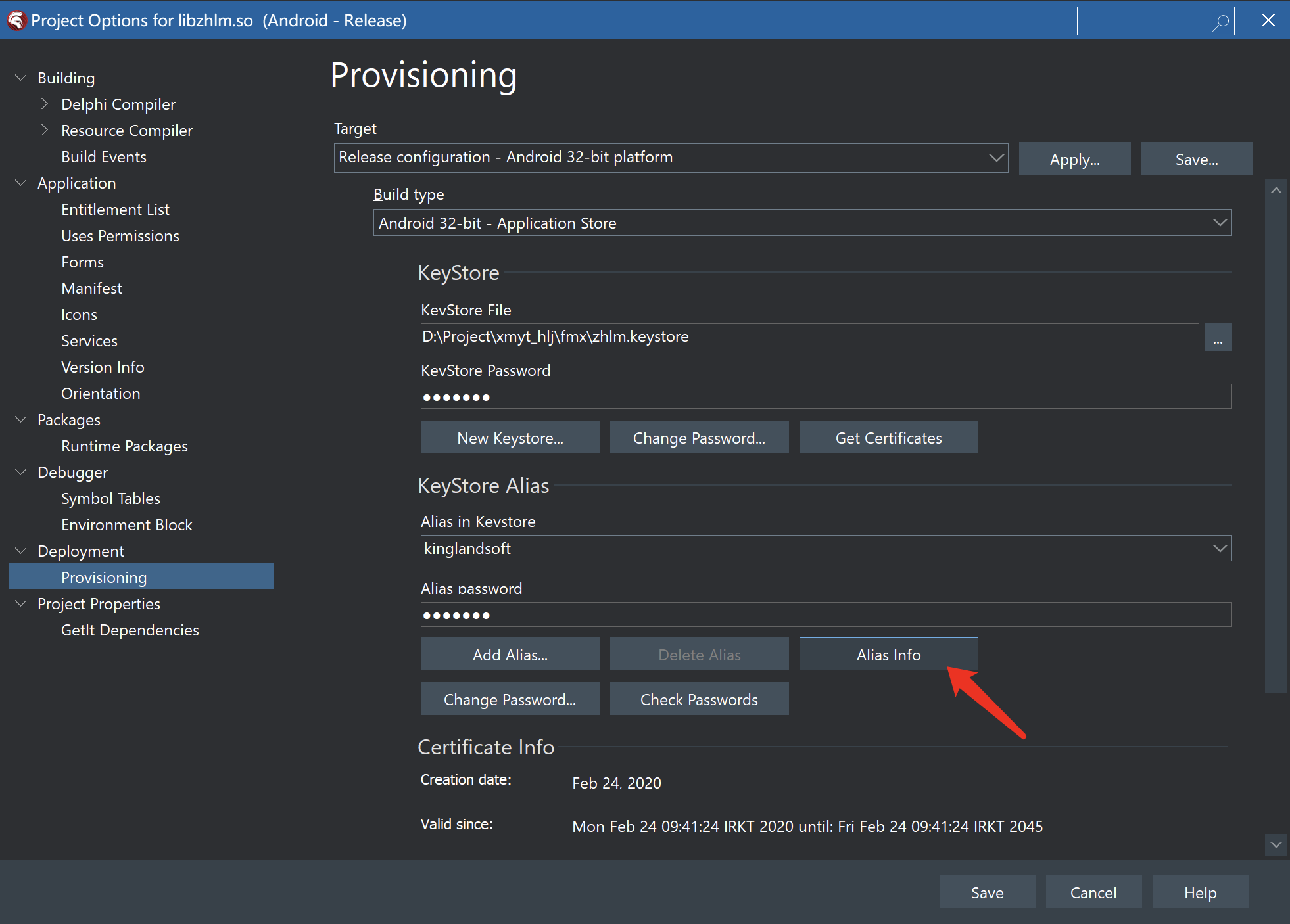
Task: Click the scrollbar up arrow
Action: pyautogui.click(x=1276, y=190)
